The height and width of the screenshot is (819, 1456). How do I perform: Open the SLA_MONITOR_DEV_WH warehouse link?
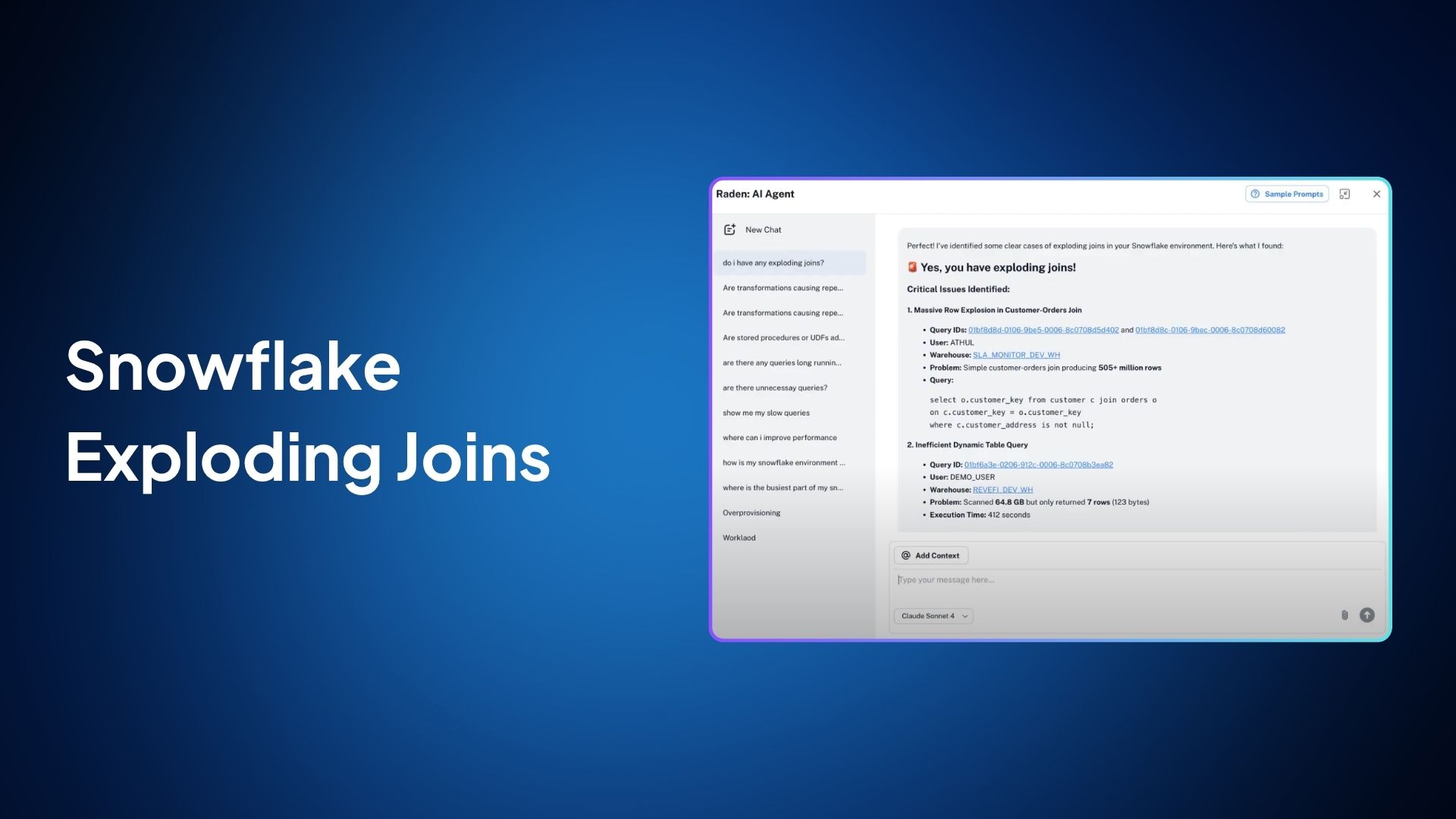click(x=1016, y=355)
